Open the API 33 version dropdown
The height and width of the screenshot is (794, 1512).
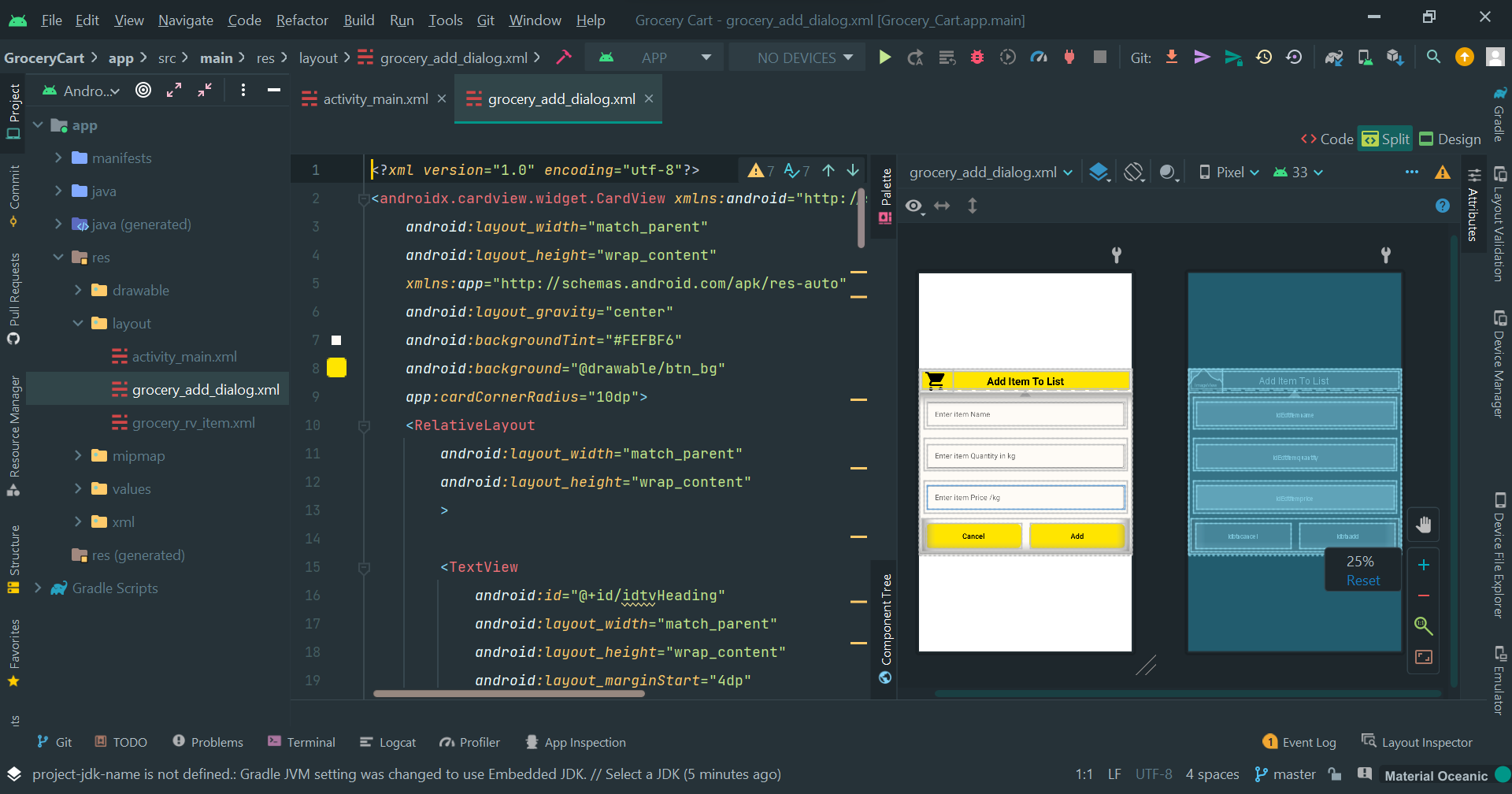[x=1299, y=172]
